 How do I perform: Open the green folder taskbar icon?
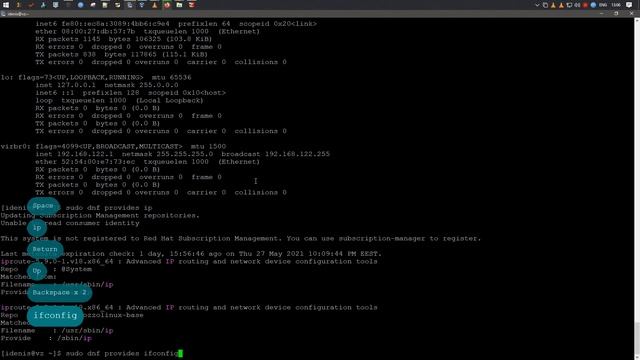coord(179,5)
